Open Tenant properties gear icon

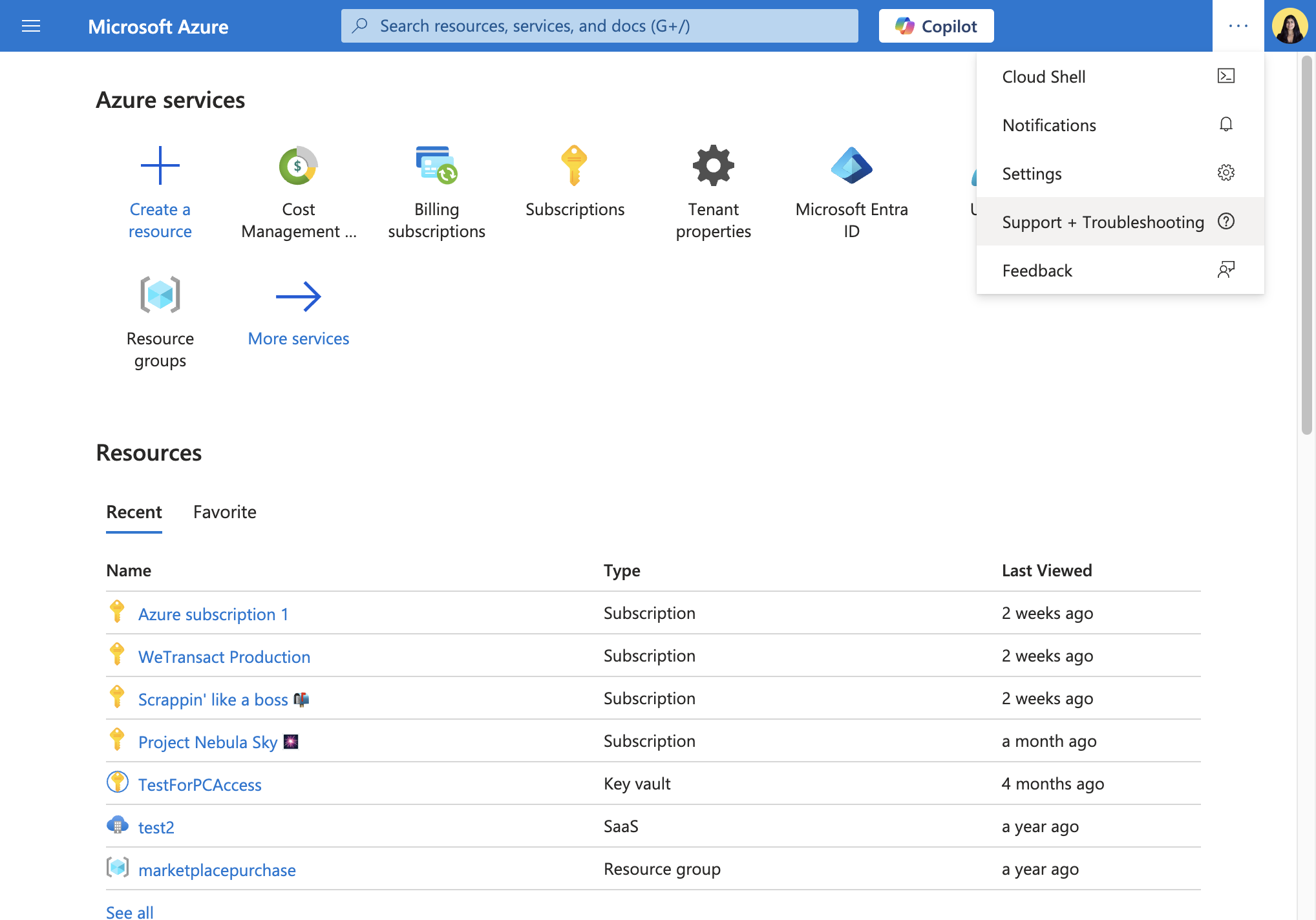(x=713, y=165)
